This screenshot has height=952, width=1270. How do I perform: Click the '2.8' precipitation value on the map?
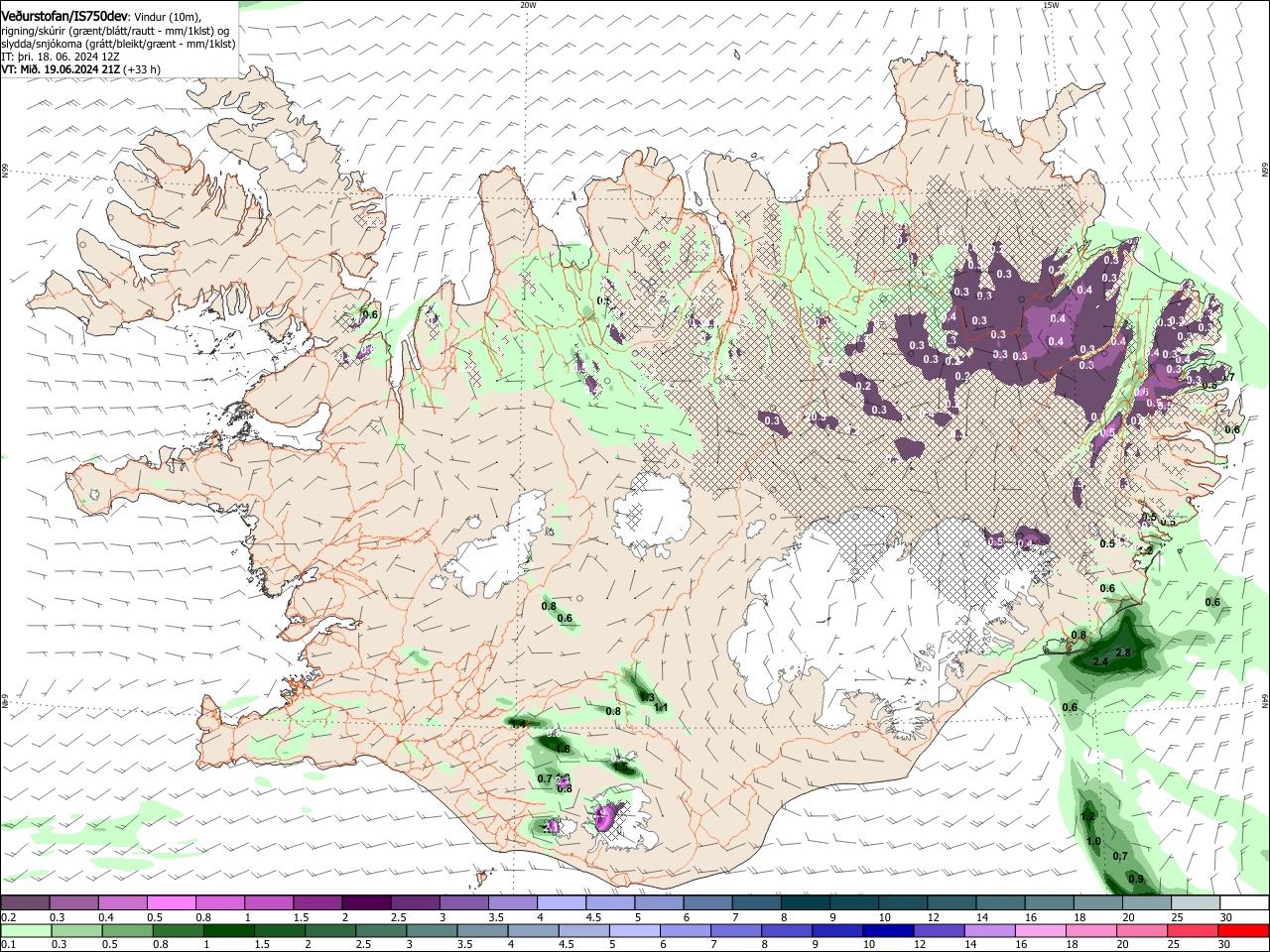[x=1123, y=653]
